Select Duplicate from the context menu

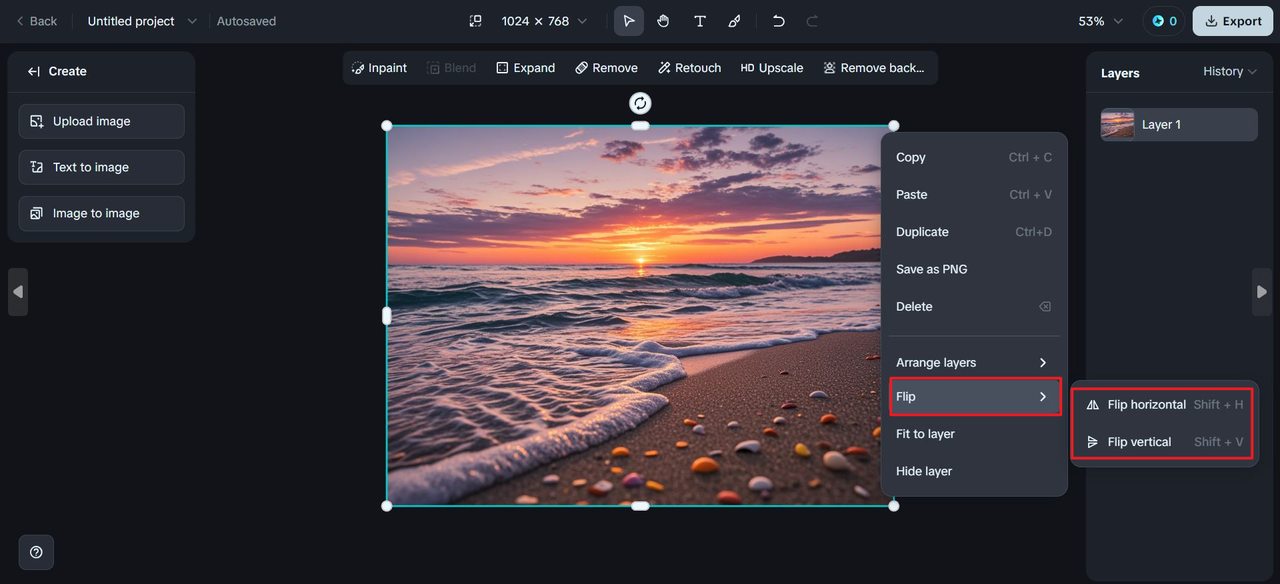974,232
